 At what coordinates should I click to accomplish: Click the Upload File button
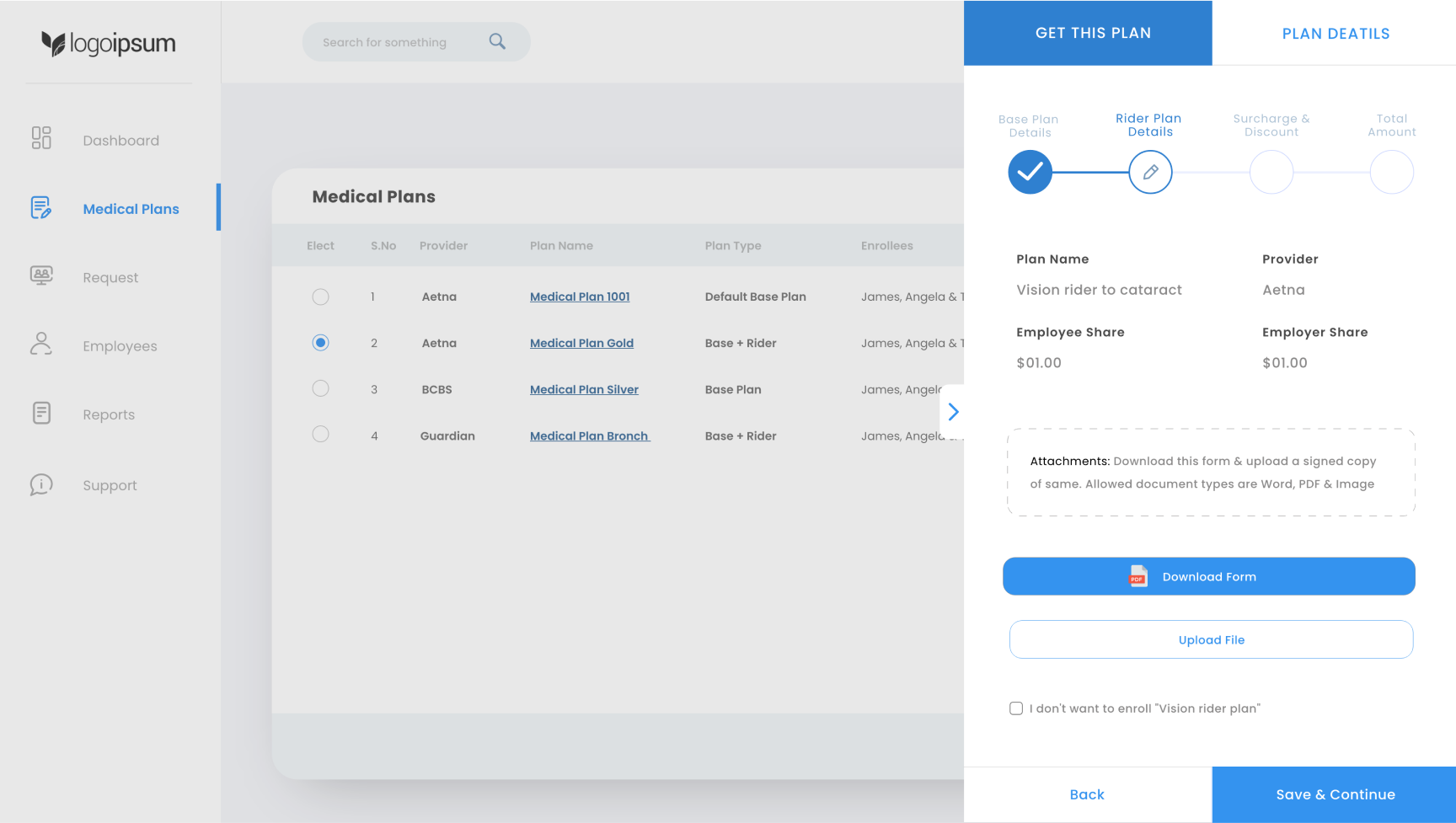[x=1211, y=640]
